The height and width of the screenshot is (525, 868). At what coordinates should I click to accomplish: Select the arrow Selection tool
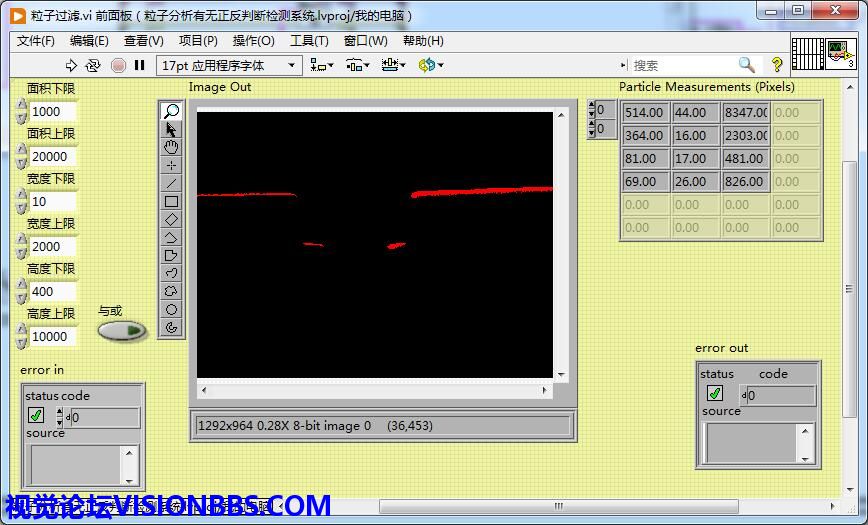(171, 129)
